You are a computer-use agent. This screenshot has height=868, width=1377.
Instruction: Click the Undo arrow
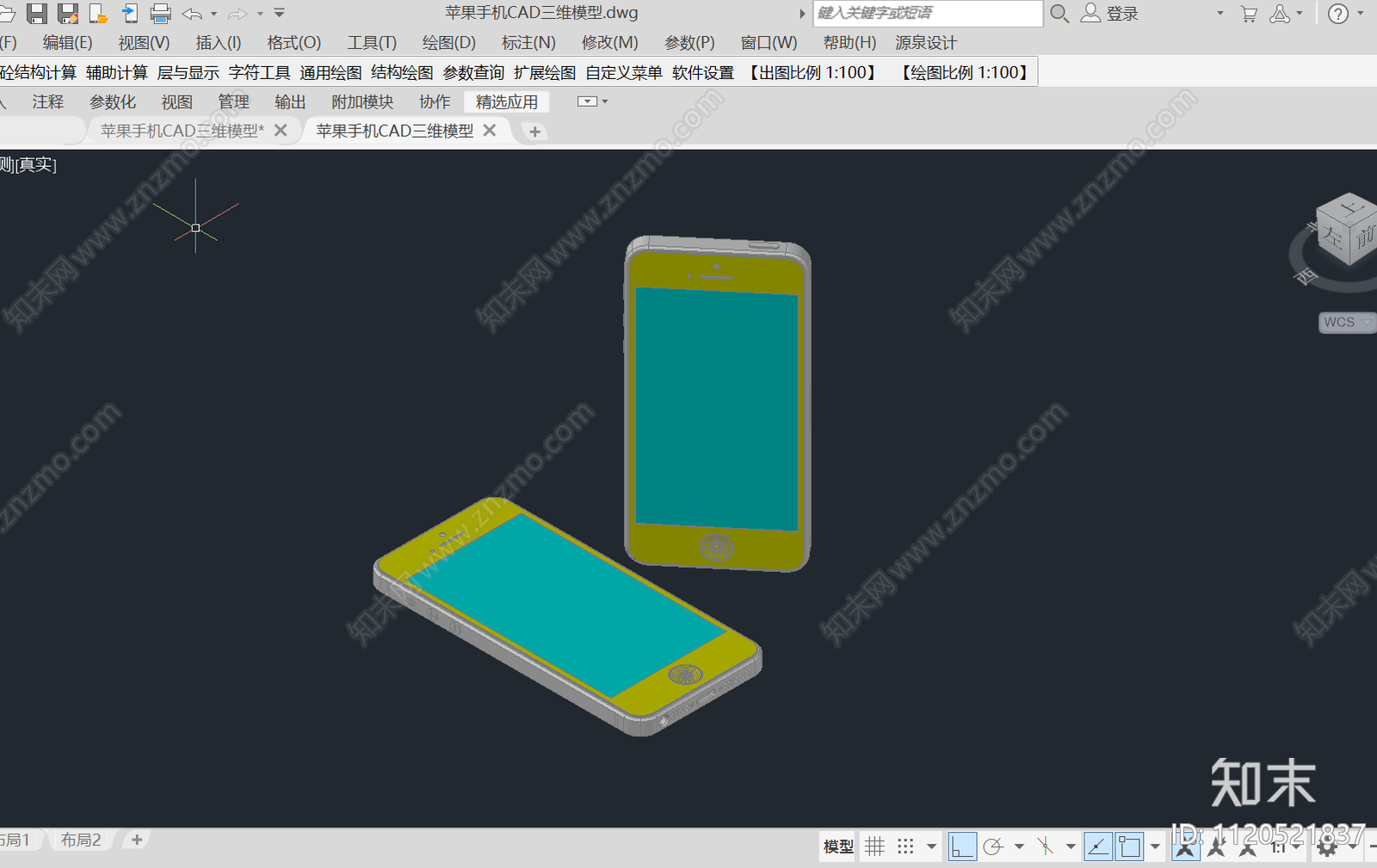tap(192, 14)
